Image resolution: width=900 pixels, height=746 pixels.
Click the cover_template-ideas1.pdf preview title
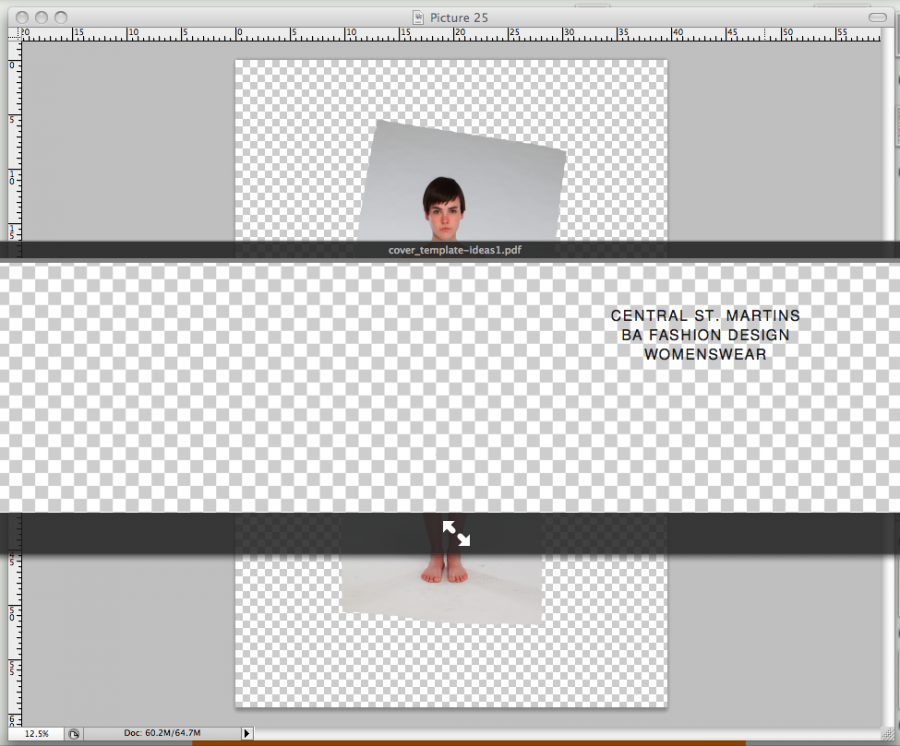tap(455, 250)
